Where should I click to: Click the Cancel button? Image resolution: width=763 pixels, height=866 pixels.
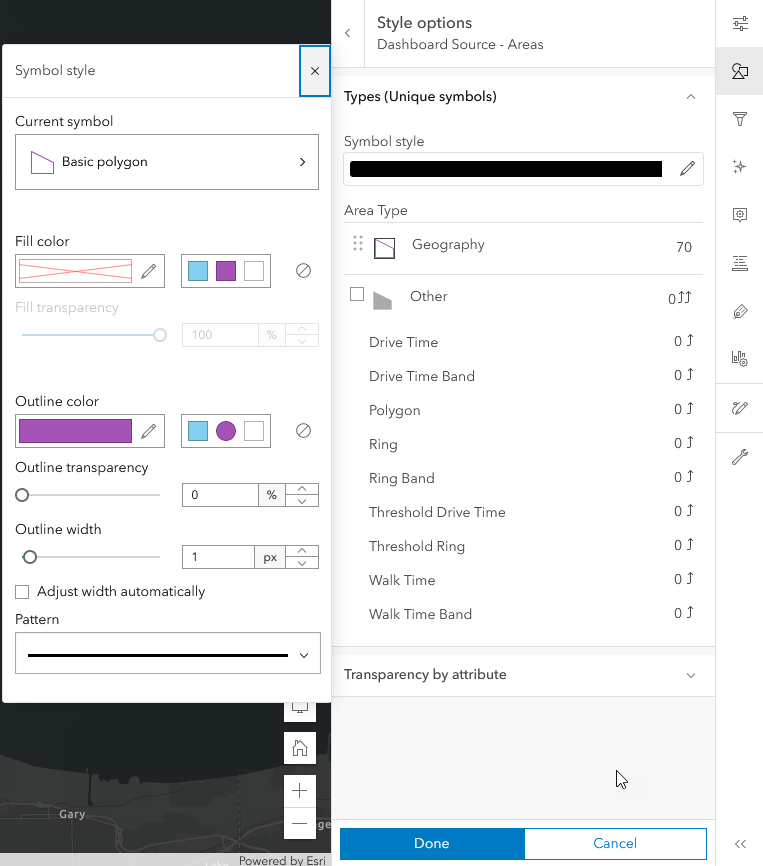[x=615, y=843]
